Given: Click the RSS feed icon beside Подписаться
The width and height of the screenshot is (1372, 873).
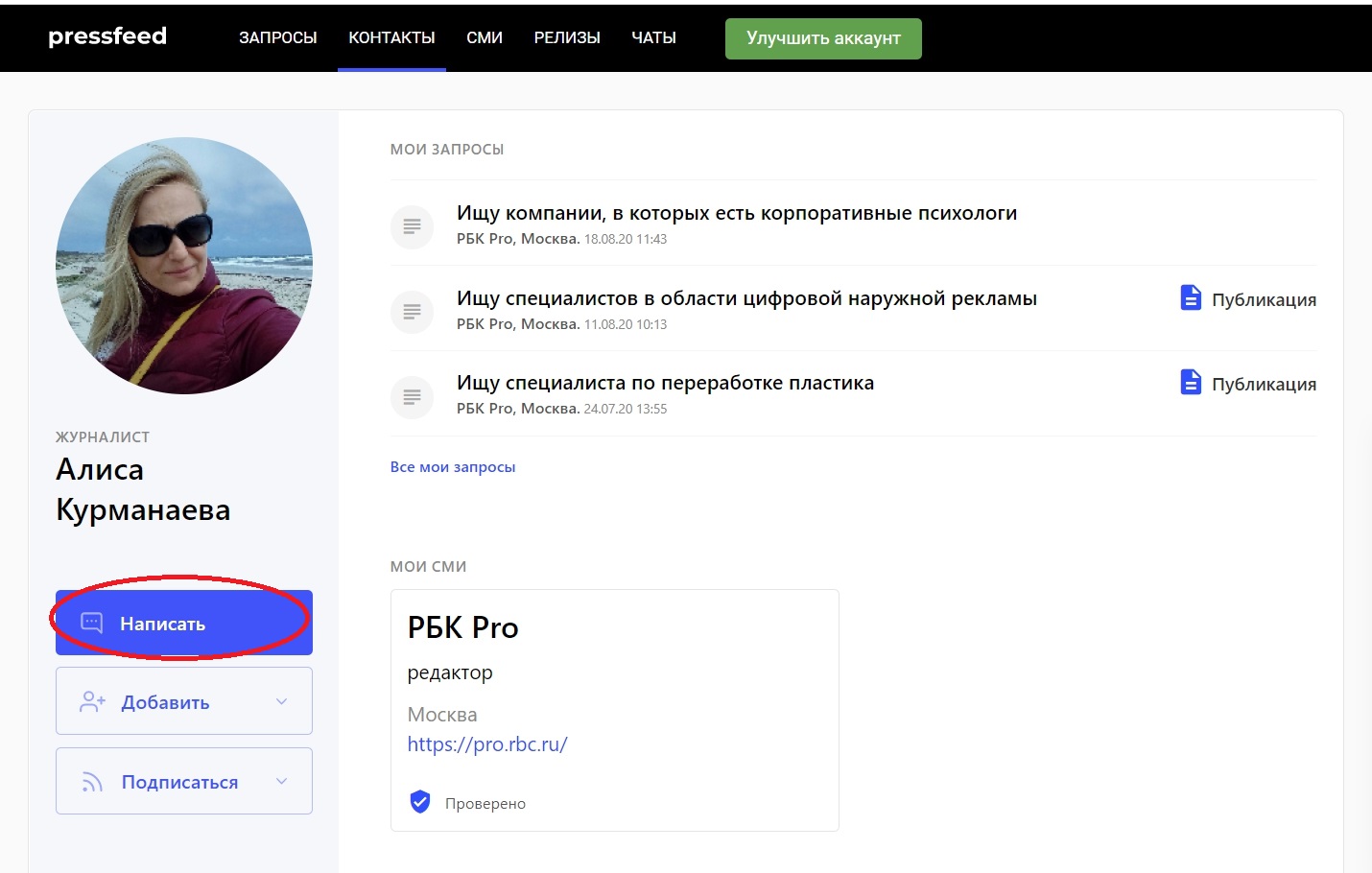Looking at the screenshot, I should click(x=92, y=782).
